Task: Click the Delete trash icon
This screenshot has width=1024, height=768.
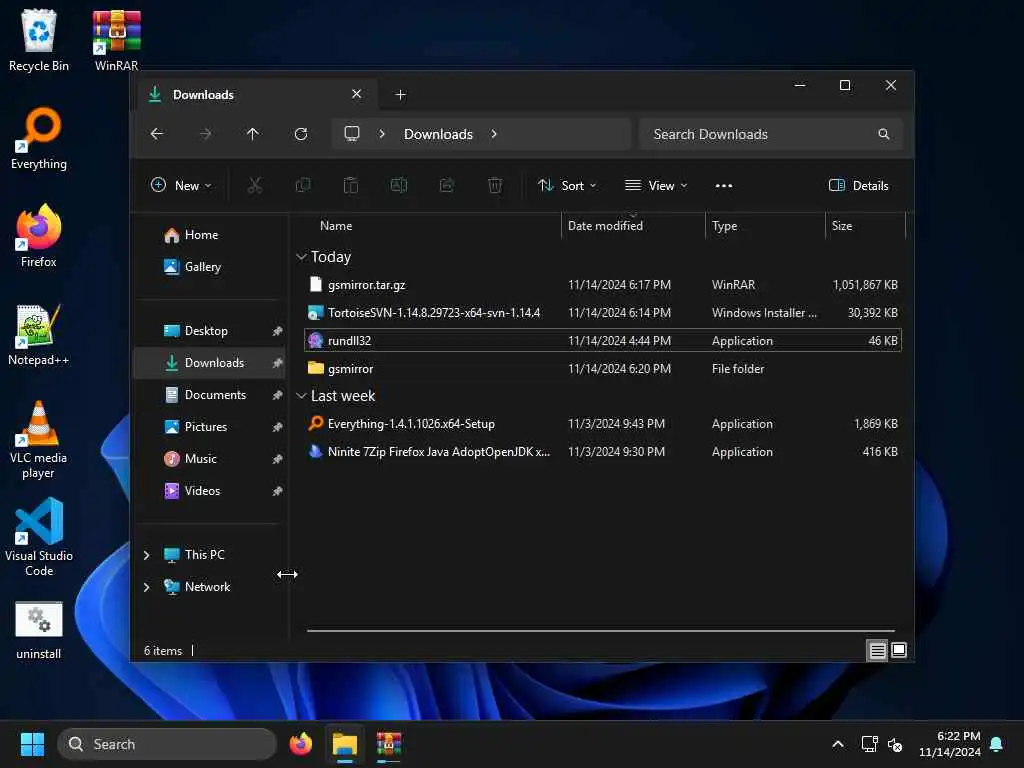Action: tap(495, 185)
